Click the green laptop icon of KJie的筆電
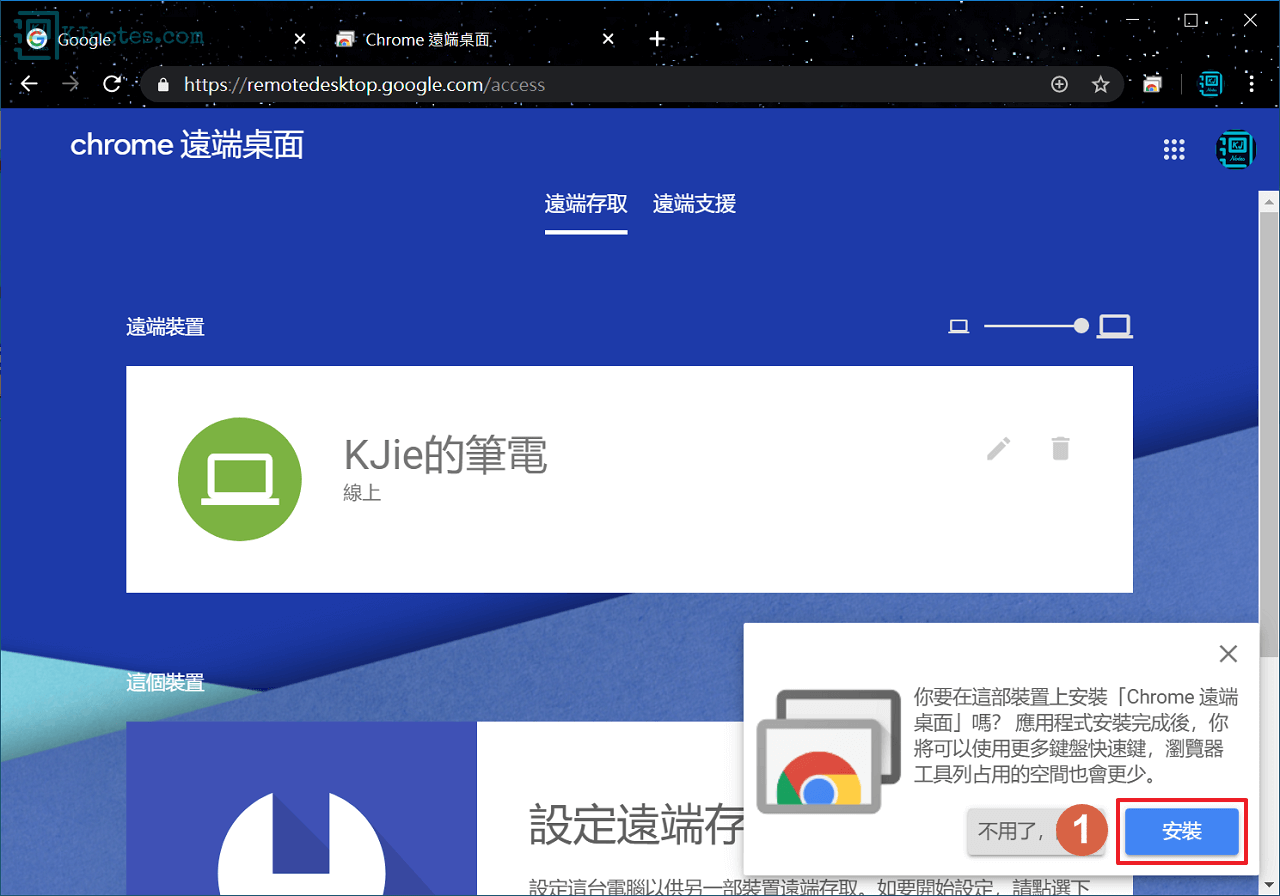 241,480
